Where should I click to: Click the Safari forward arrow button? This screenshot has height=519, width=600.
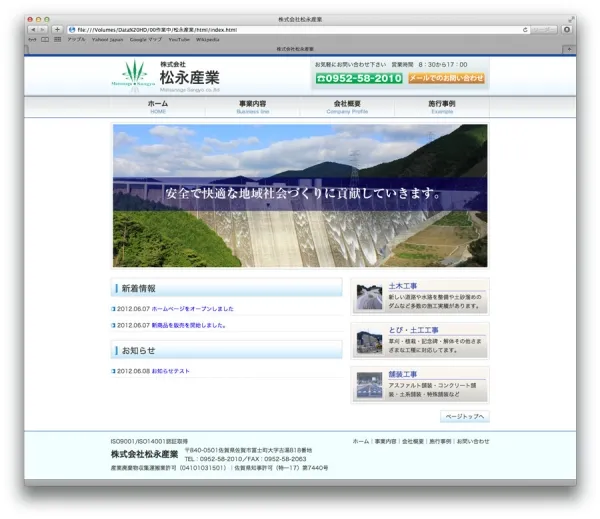point(43,29)
